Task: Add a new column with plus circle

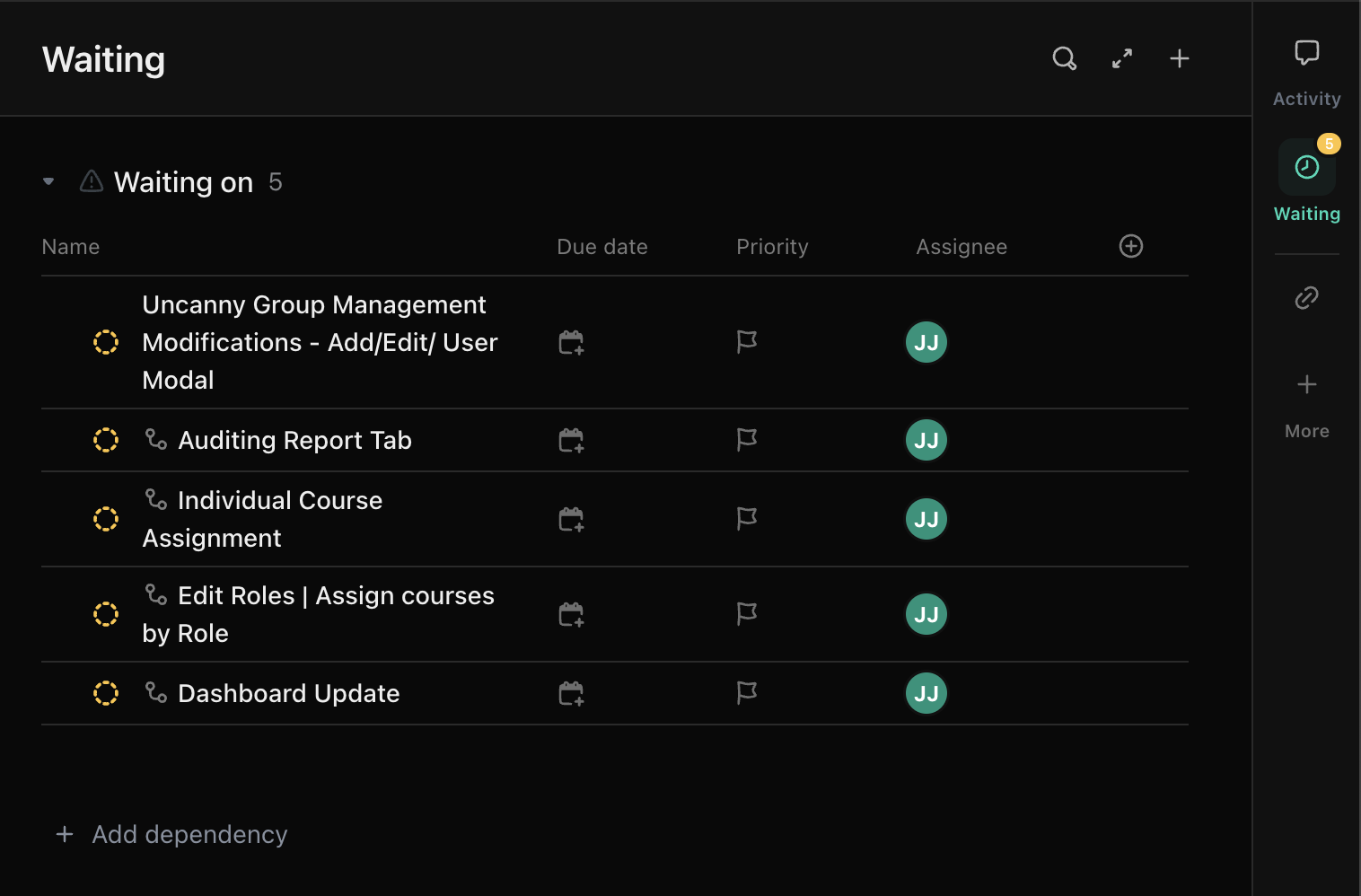Action: [x=1131, y=247]
